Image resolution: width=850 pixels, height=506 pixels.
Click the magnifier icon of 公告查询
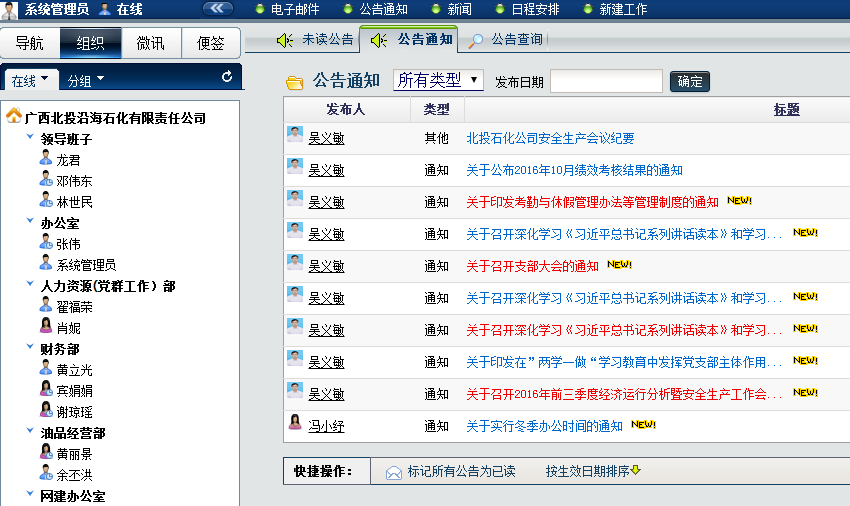[x=475, y=41]
